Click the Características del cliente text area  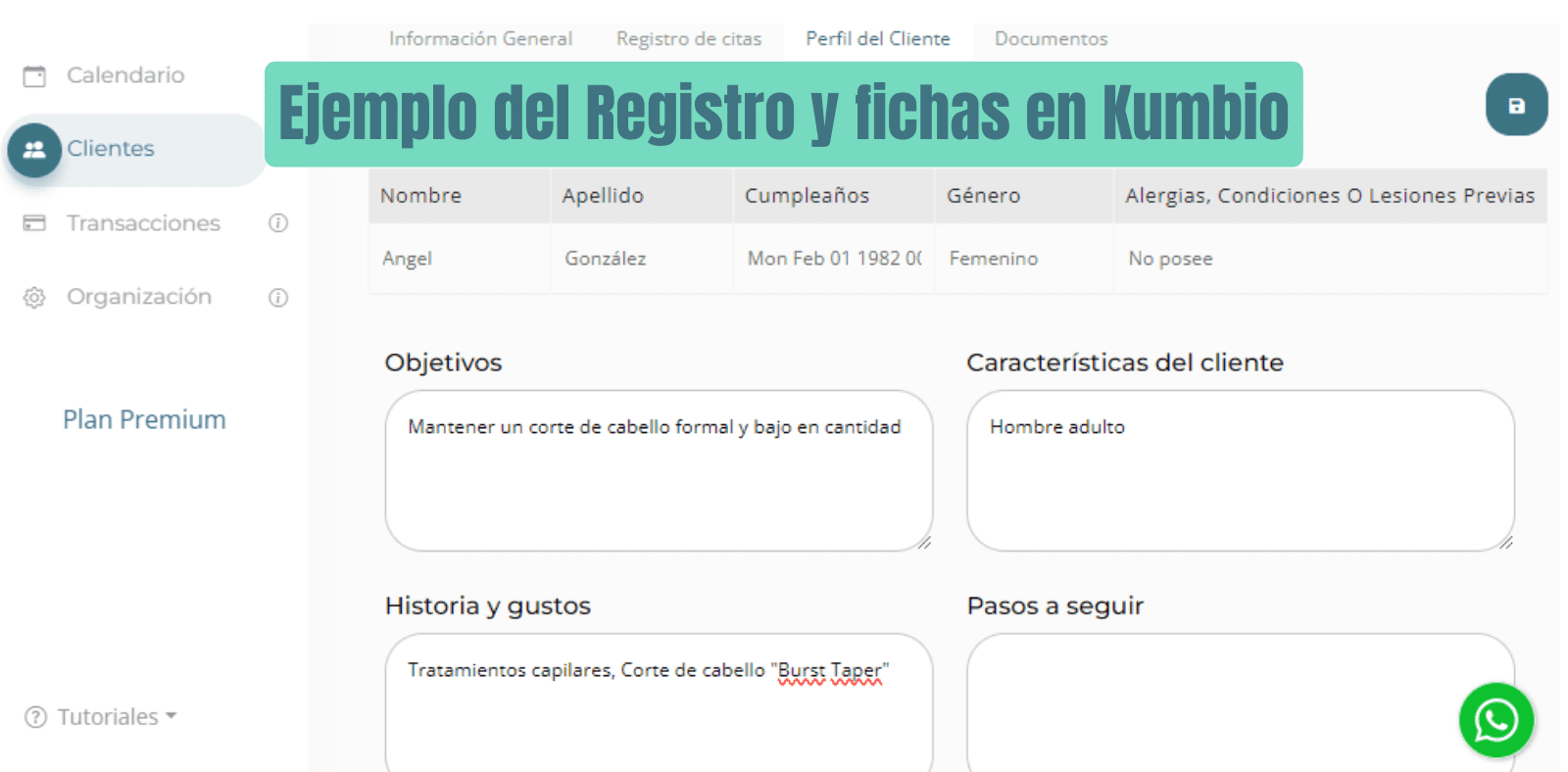pyautogui.click(x=1241, y=470)
